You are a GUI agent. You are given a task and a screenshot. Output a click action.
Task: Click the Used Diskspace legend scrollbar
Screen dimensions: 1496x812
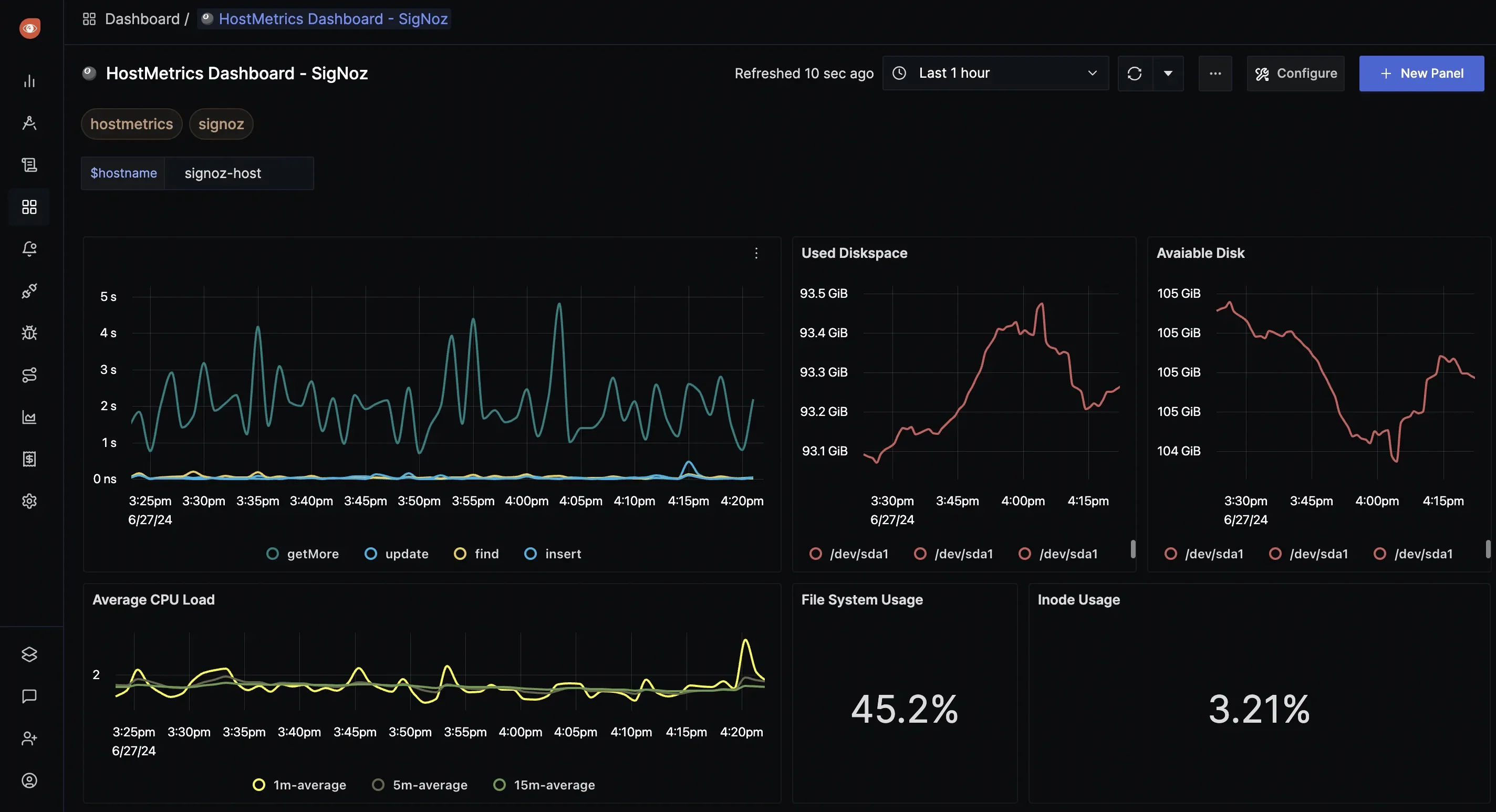point(1133,549)
